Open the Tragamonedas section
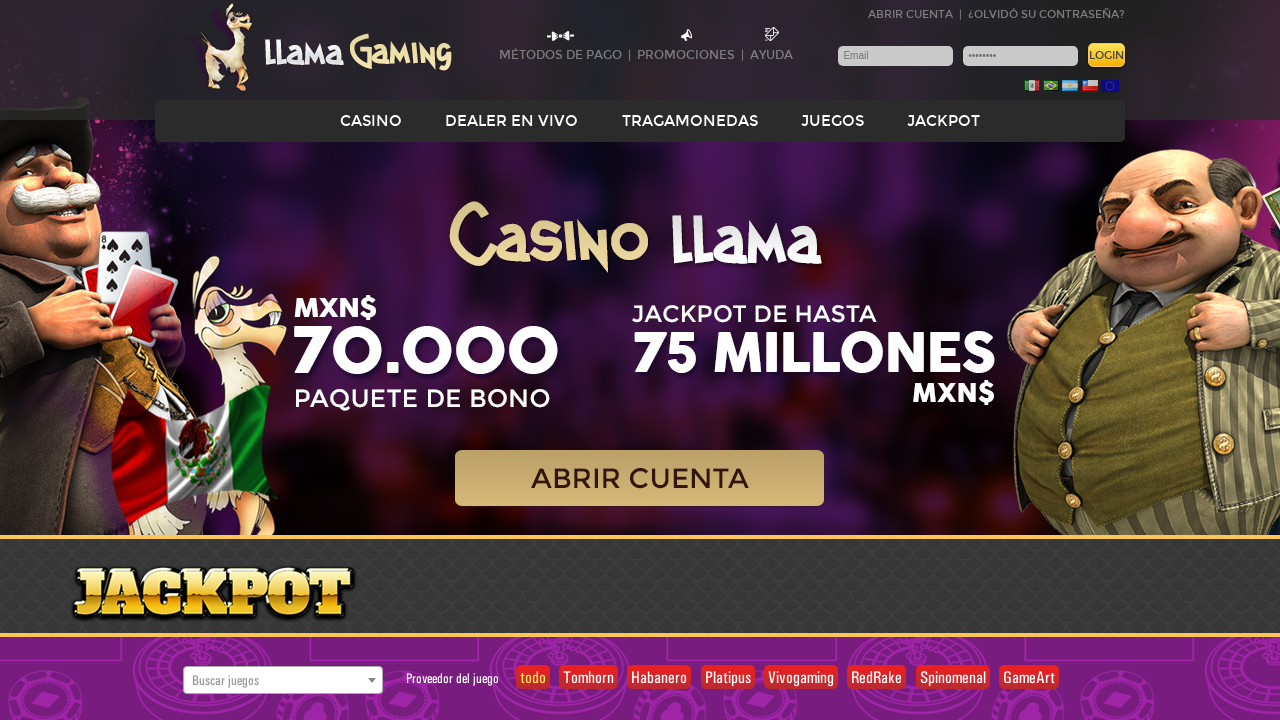The width and height of the screenshot is (1280, 720). click(x=690, y=121)
